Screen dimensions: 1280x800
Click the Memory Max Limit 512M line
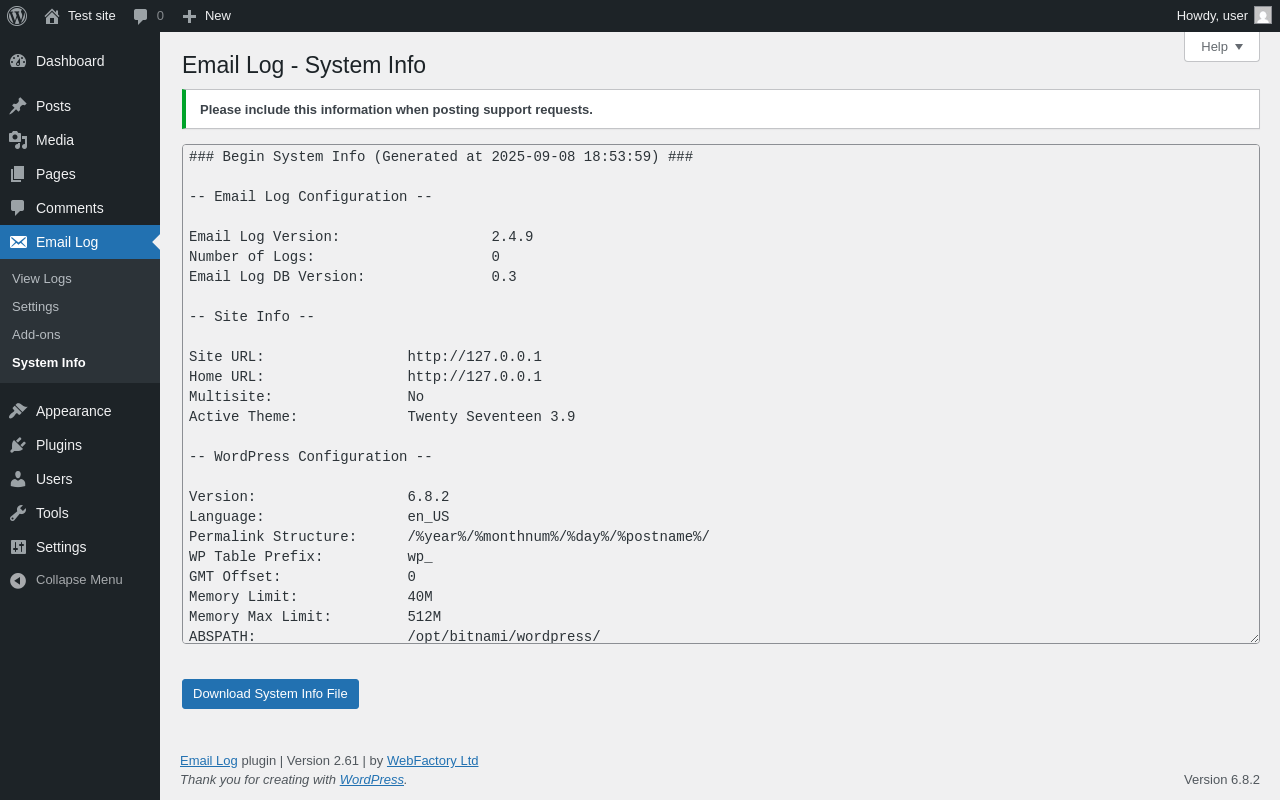click(315, 617)
